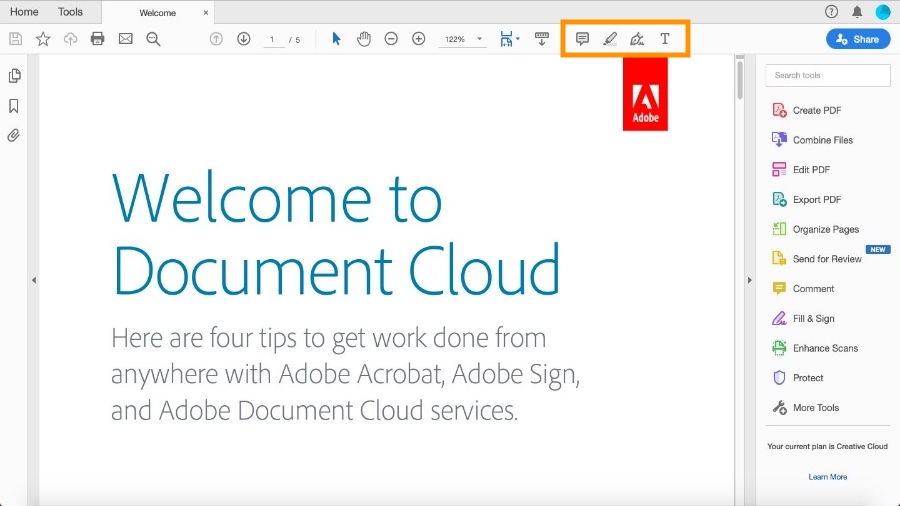Open Create PDF tool
This screenshot has width=900, height=506.
806,110
